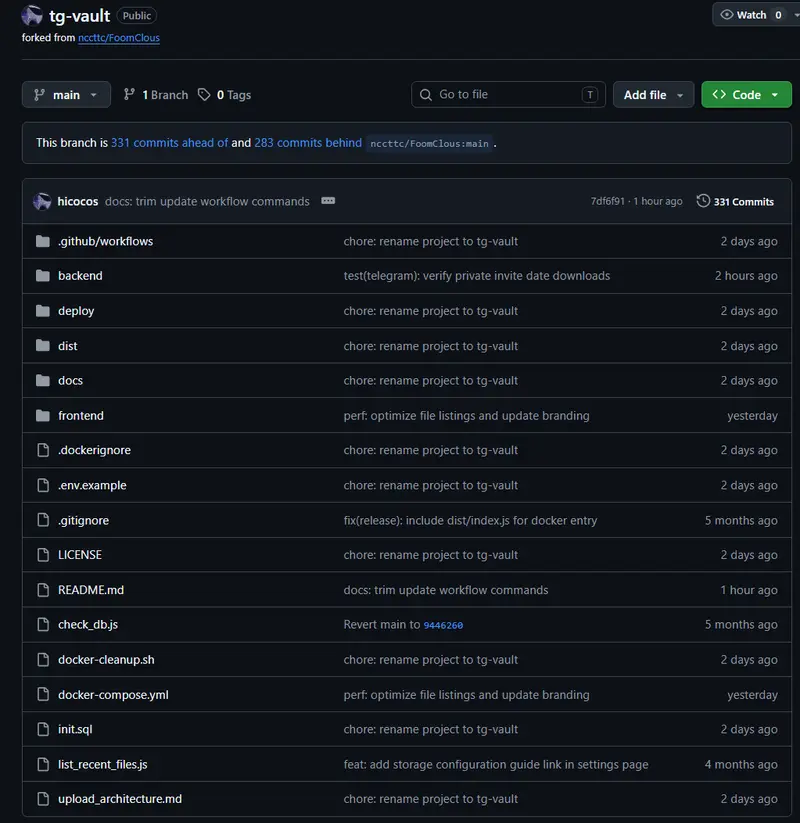Open the hicocos user profile link
Screen dimensions: 800x823
pyautogui.click(x=78, y=202)
